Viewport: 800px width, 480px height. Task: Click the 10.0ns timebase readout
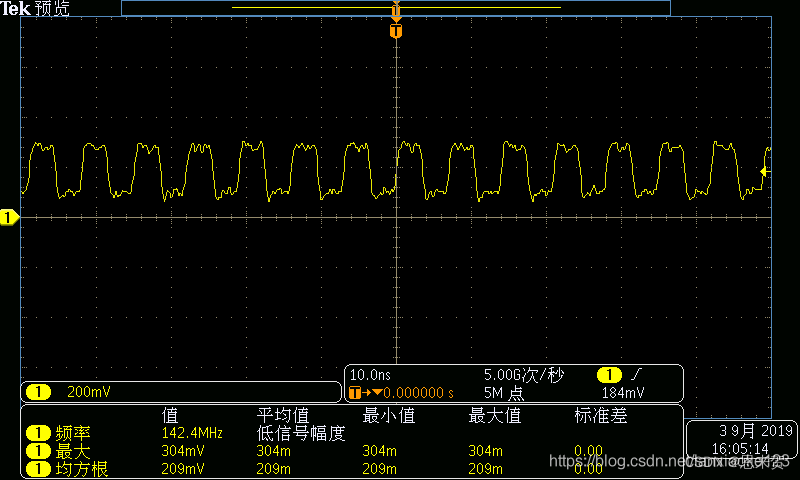click(370, 375)
